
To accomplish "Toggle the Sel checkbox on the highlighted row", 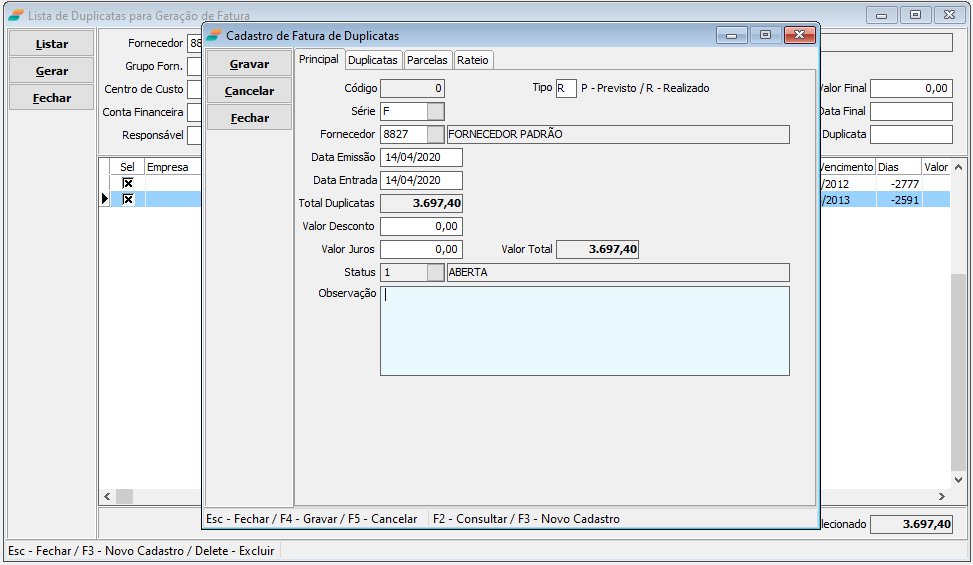I will point(127,199).
